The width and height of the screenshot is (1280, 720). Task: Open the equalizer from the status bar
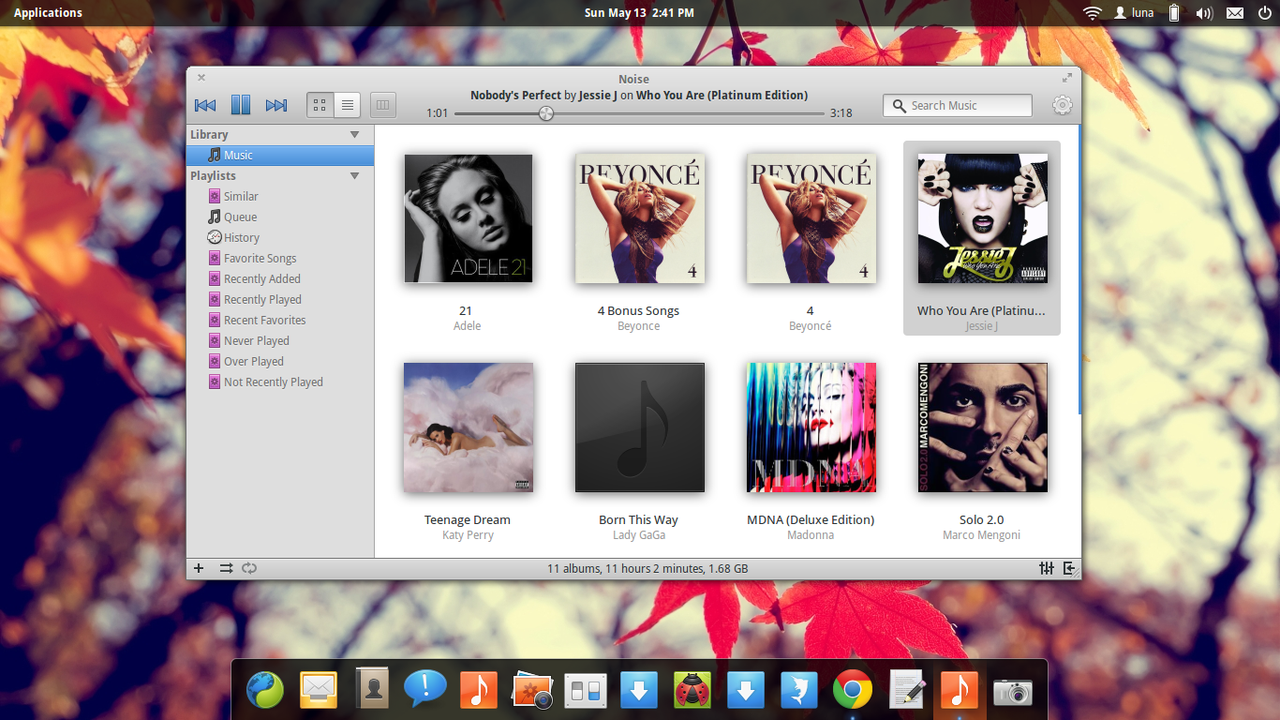click(1046, 568)
